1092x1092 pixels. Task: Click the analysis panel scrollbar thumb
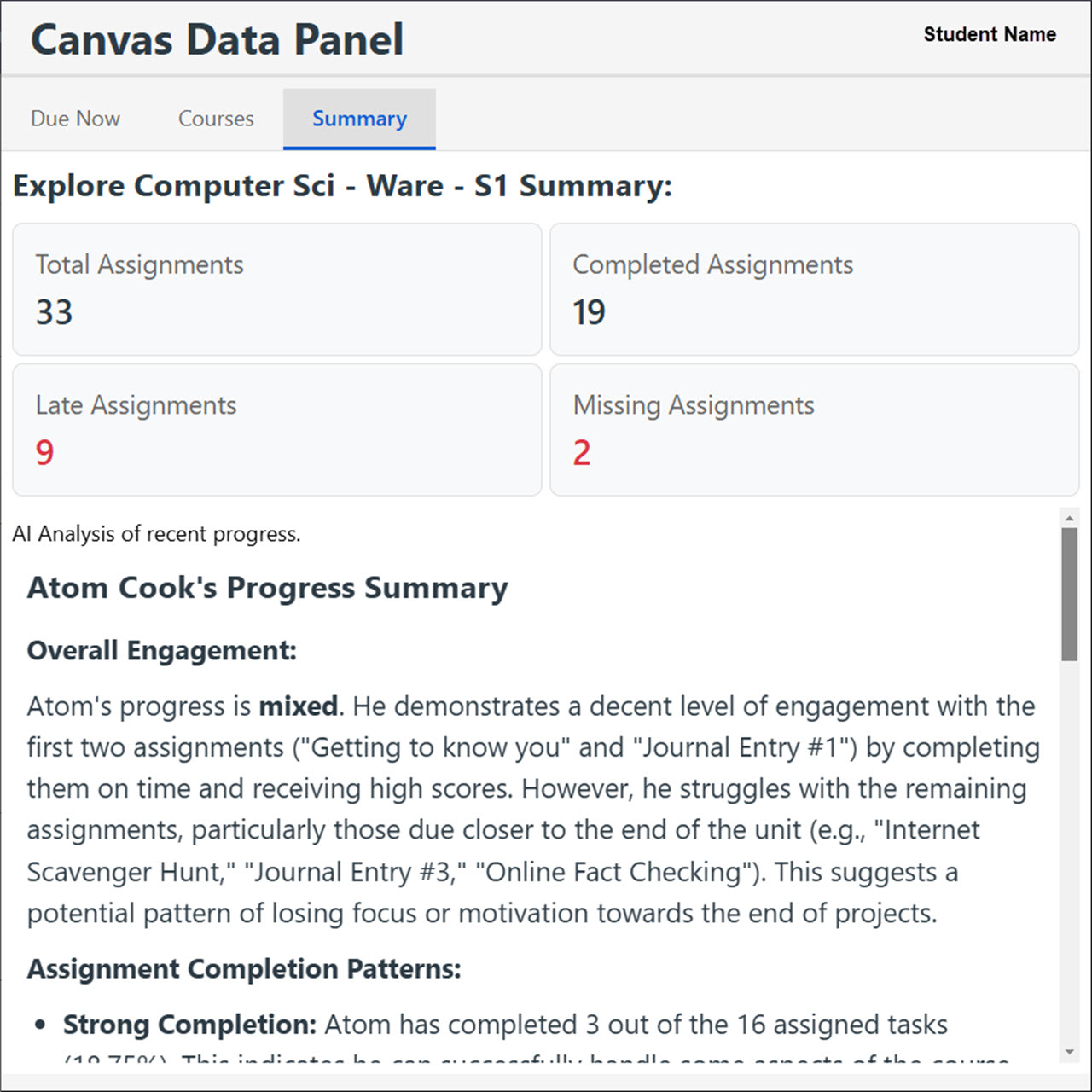pyautogui.click(x=1069, y=593)
